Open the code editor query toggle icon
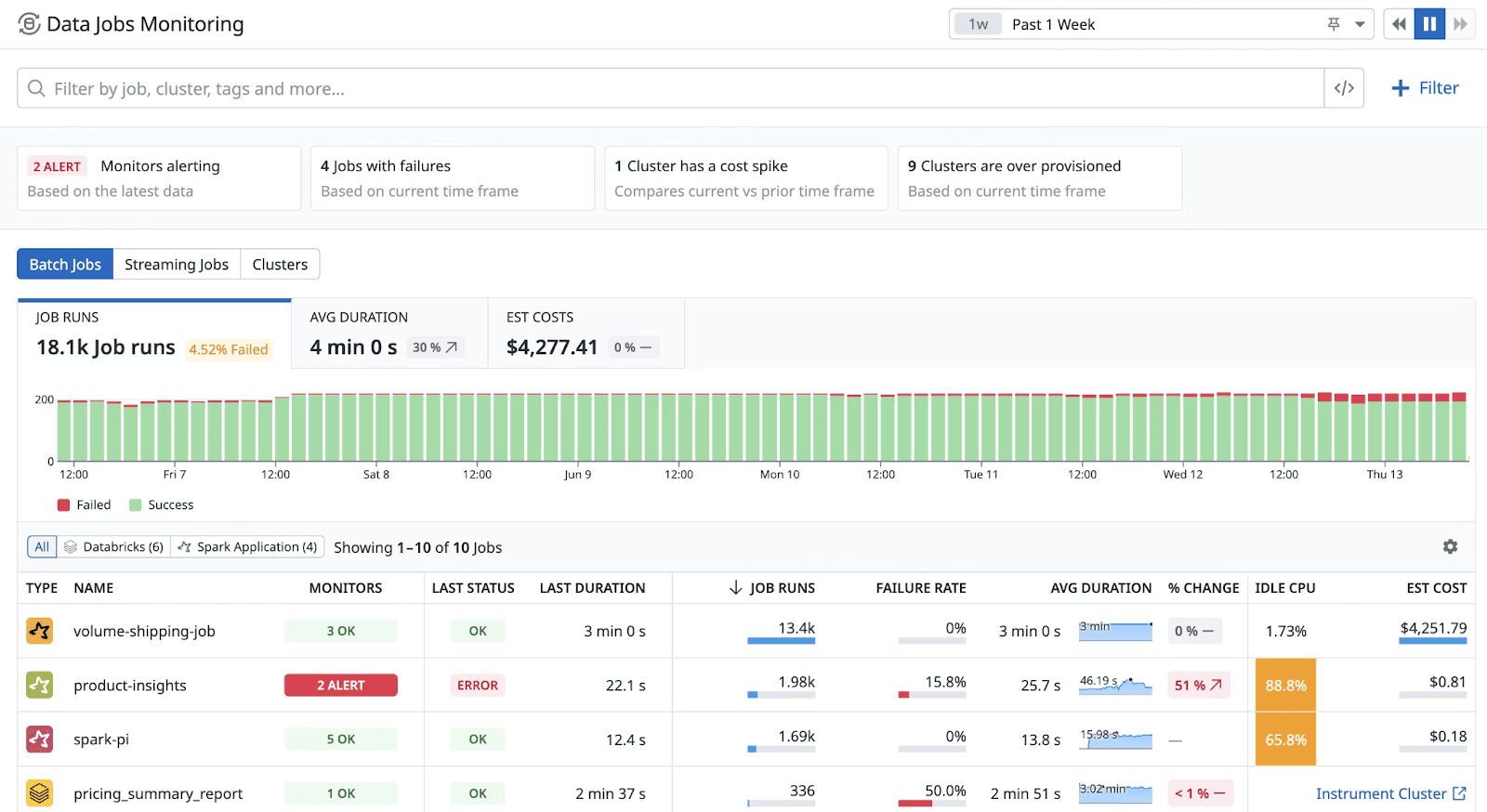 coord(1344,88)
